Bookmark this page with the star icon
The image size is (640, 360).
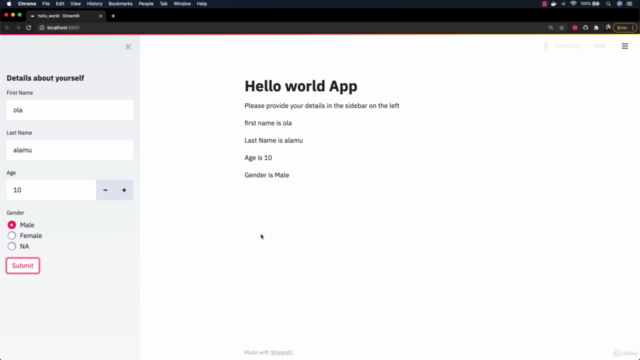coord(562,28)
